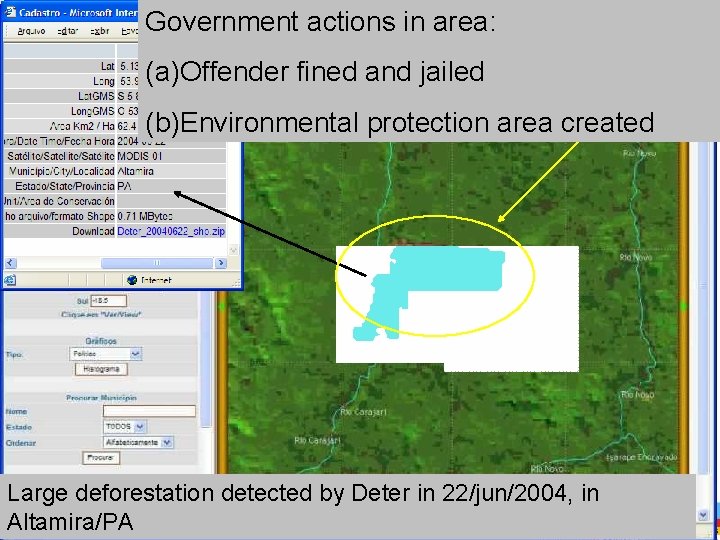Viewport: 720px width, 540px height.
Task: Click the main page scrollbar down arrow
Action: click(703, 515)
